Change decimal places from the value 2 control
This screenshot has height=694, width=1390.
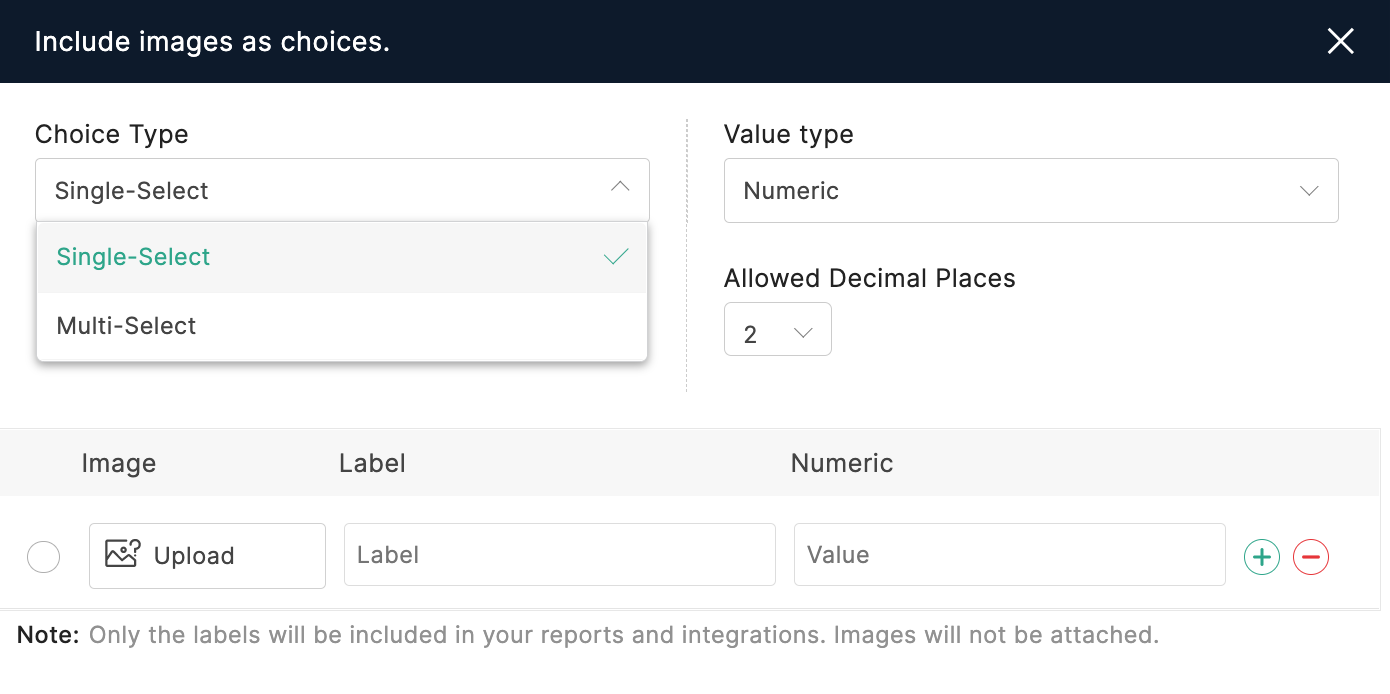click(x=778, y=329)
